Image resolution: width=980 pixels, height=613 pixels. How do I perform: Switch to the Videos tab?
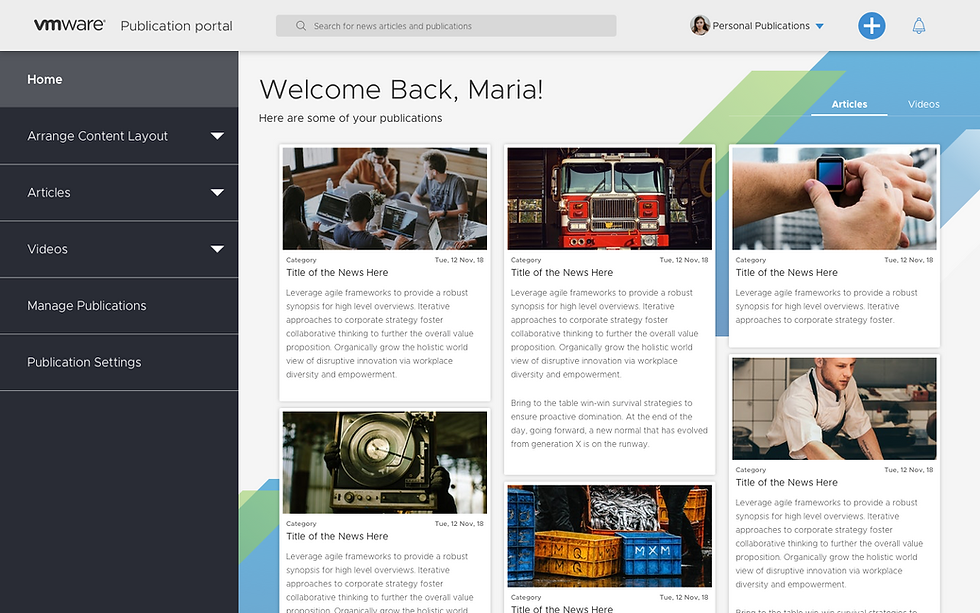[x=923, y=104]
